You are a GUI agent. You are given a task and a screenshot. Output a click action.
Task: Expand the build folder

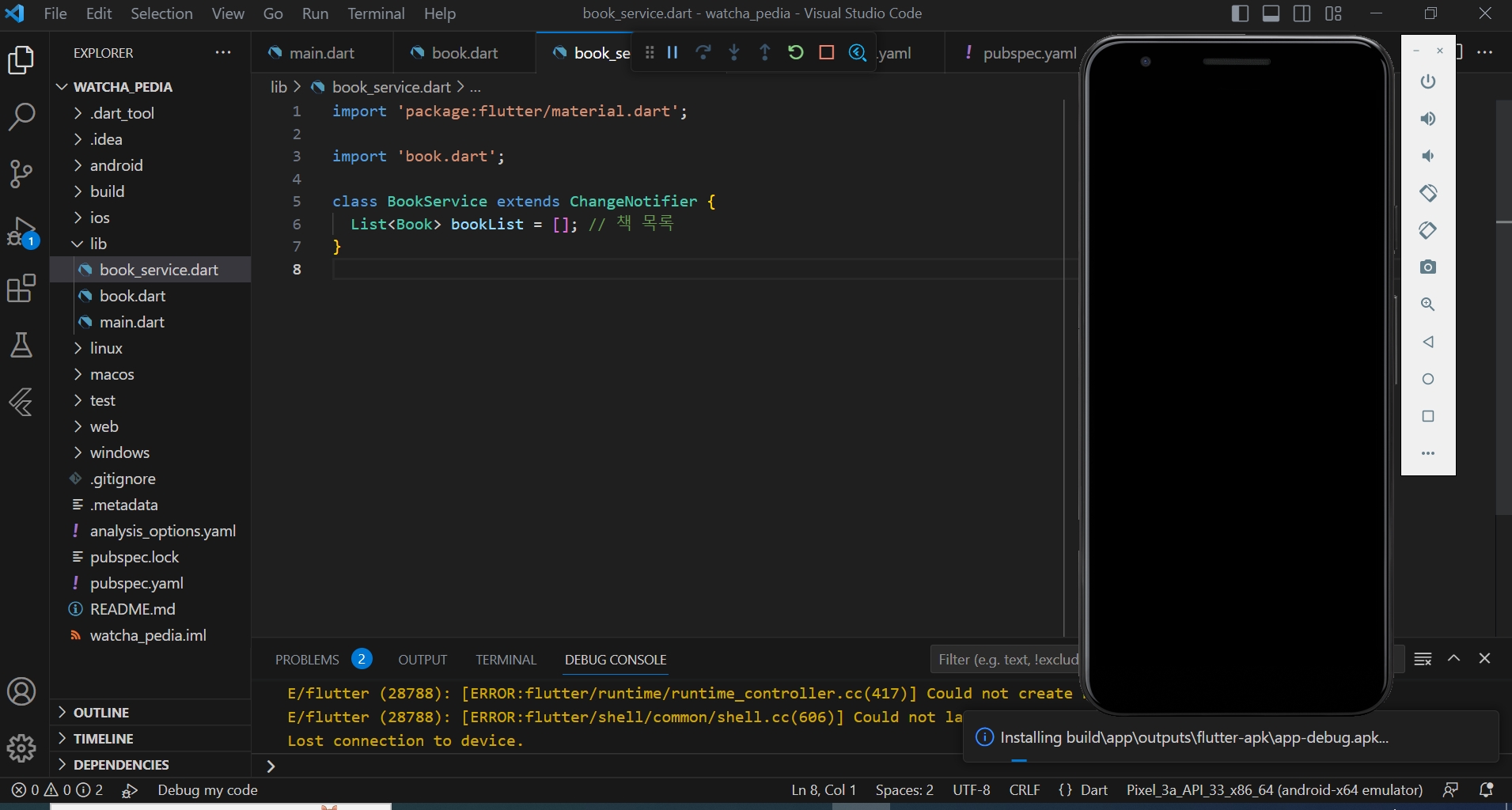click(x=150, y=191)
